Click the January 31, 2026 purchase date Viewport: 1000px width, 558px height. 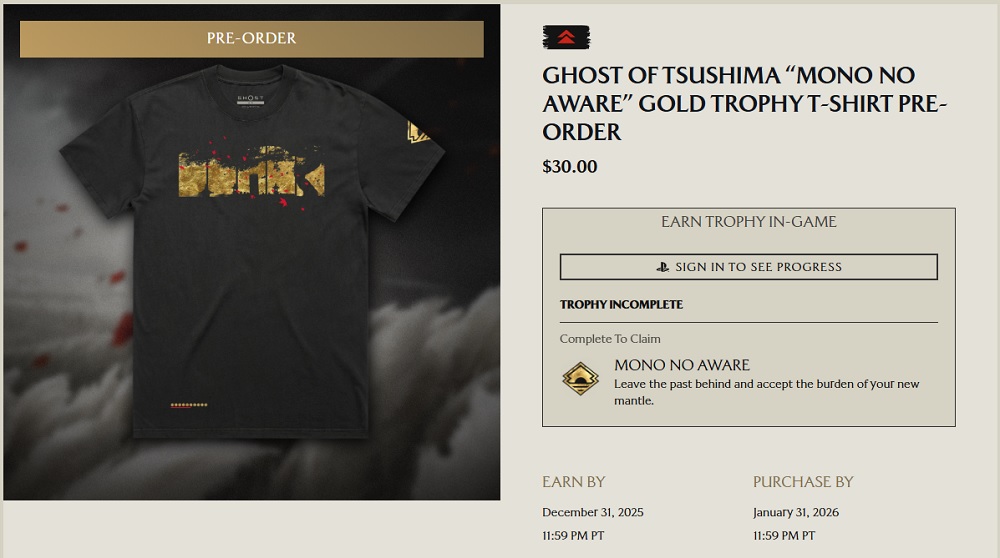tap(796, 512)
